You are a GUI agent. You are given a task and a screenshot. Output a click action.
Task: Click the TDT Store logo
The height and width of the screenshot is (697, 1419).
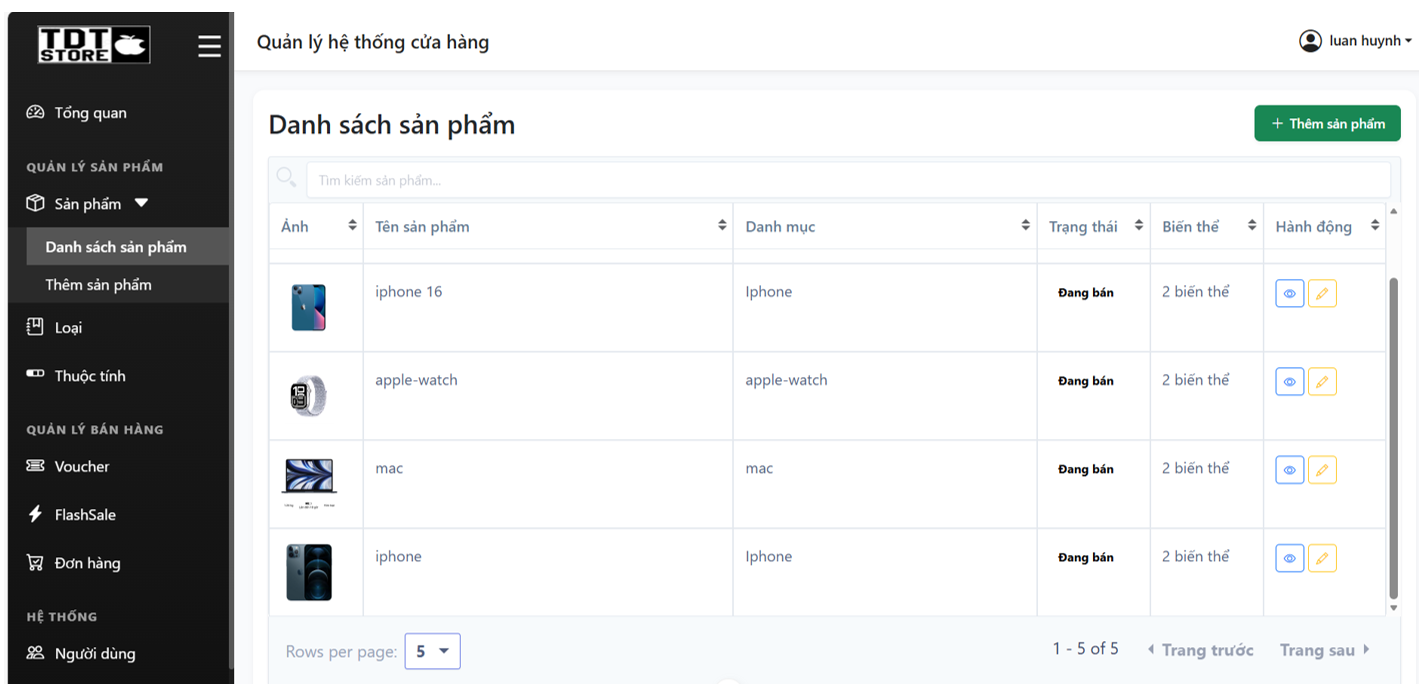pos(94,45)
